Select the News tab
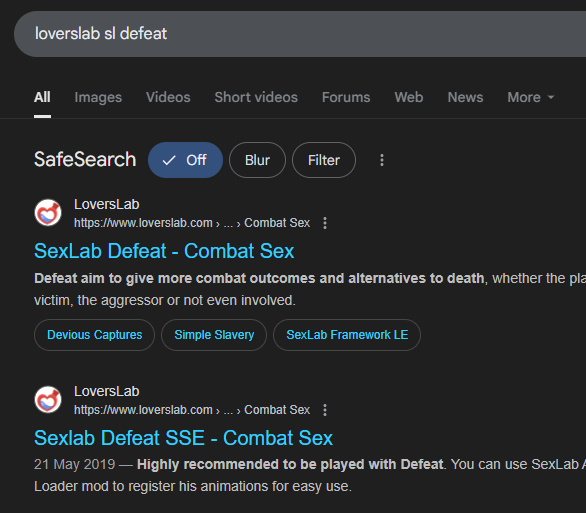 (465, 97)
